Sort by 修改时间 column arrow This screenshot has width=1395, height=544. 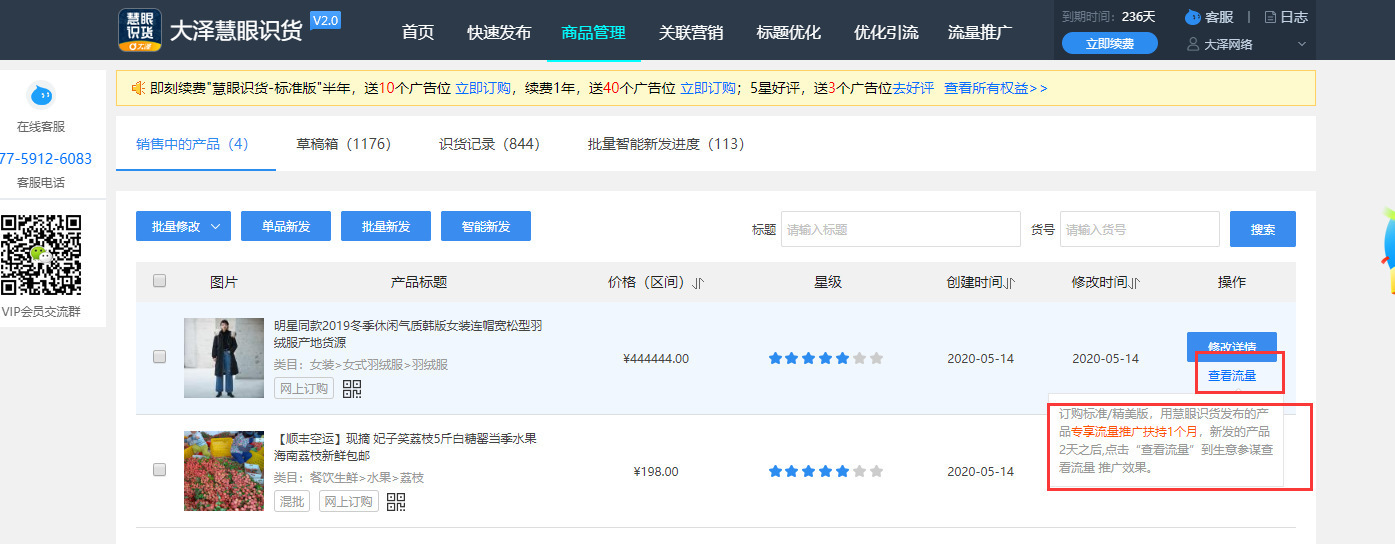click(1136, 283)
